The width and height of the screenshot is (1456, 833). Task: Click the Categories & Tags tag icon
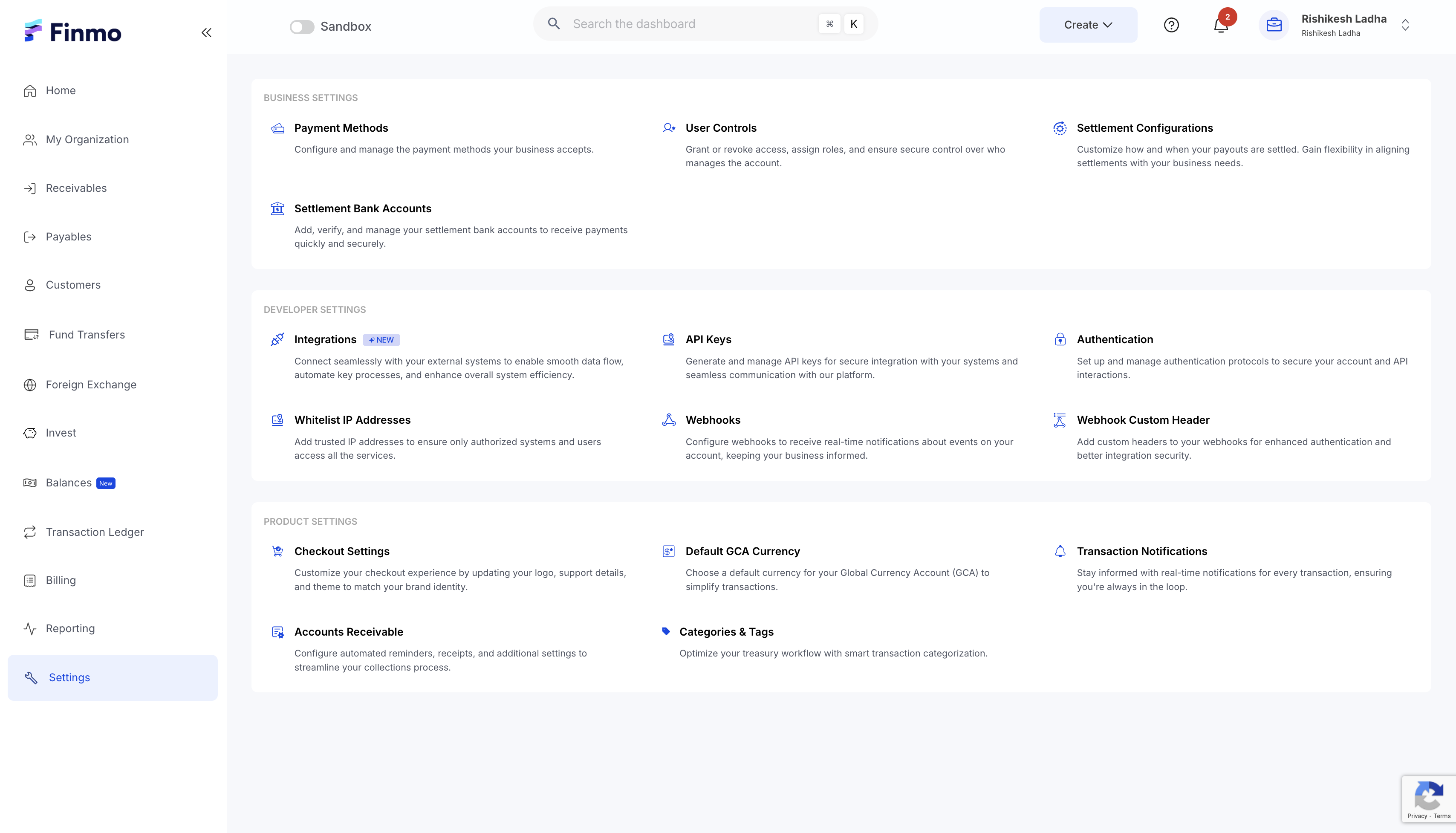click(x=666, y=631)
